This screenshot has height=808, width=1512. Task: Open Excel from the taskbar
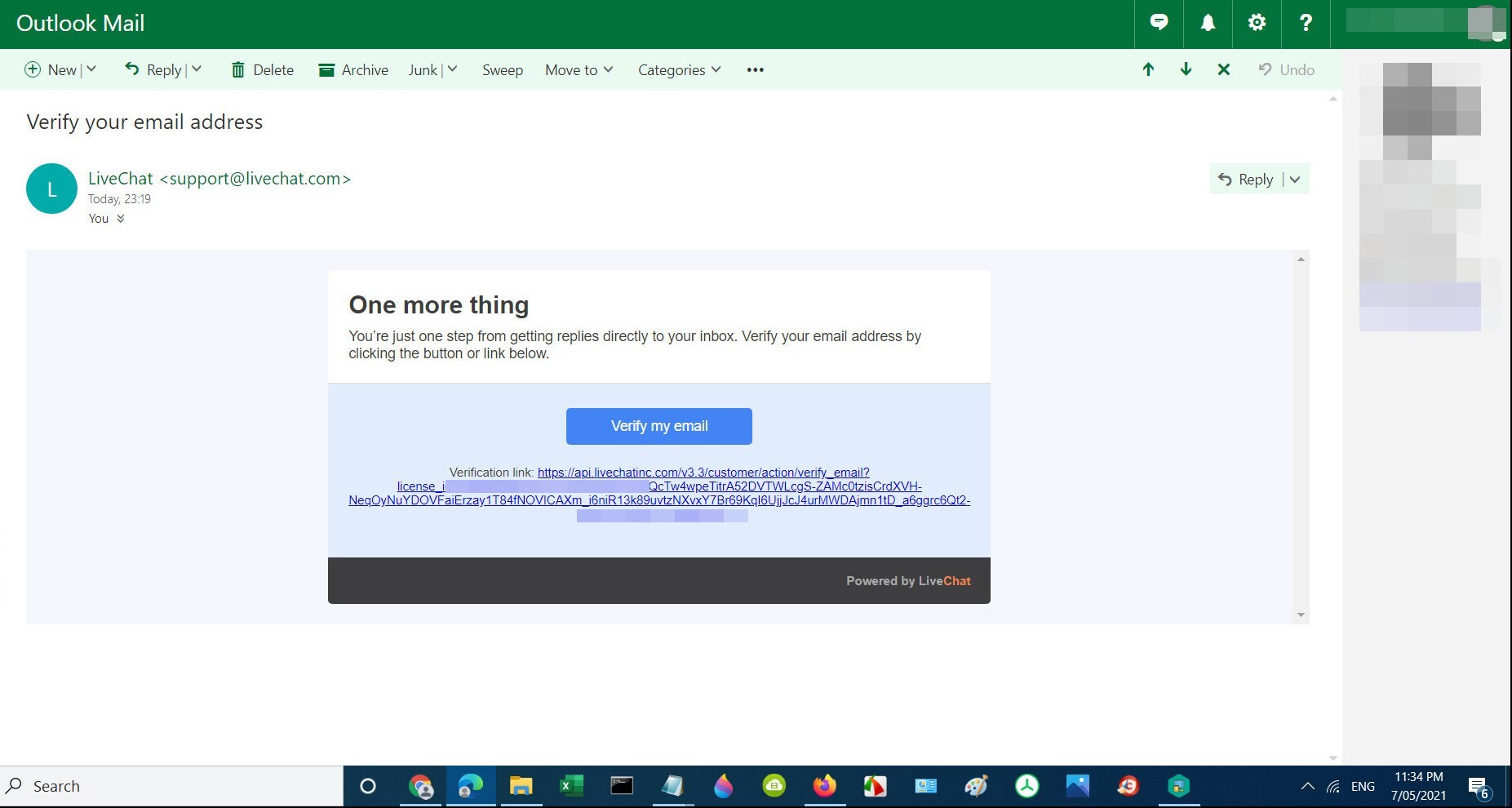571,787
